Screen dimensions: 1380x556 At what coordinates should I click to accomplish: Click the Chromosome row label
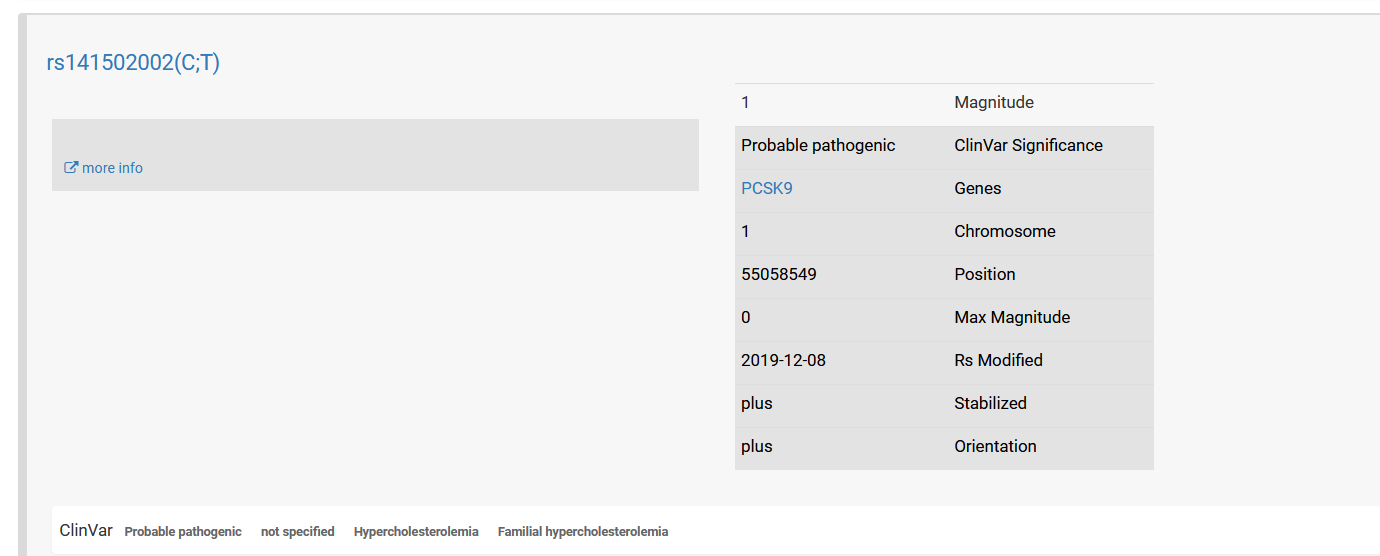point(1005,231)
